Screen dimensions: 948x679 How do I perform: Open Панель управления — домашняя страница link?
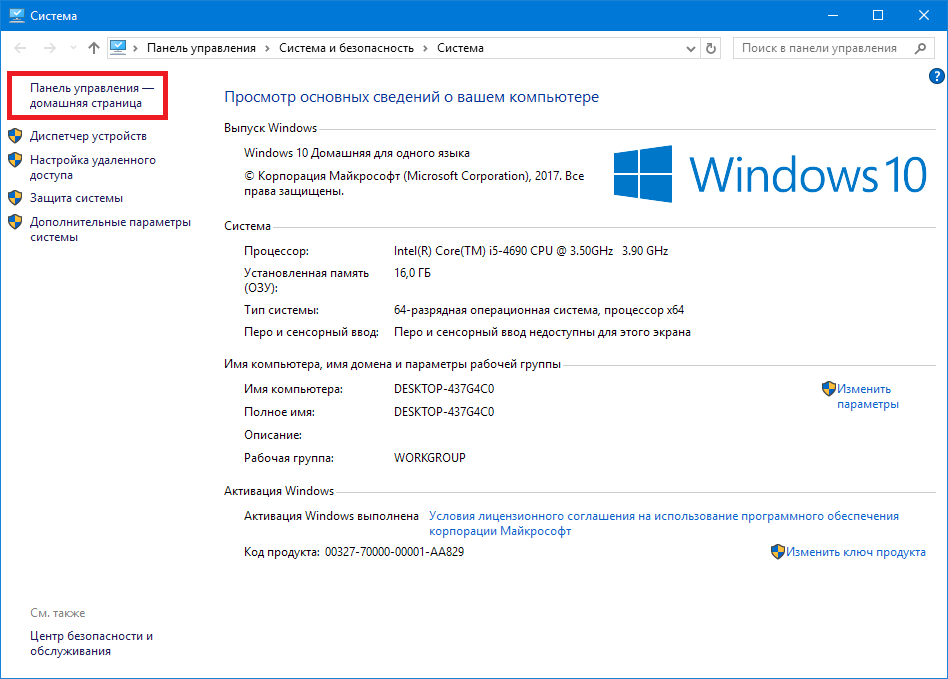point(92,96)
